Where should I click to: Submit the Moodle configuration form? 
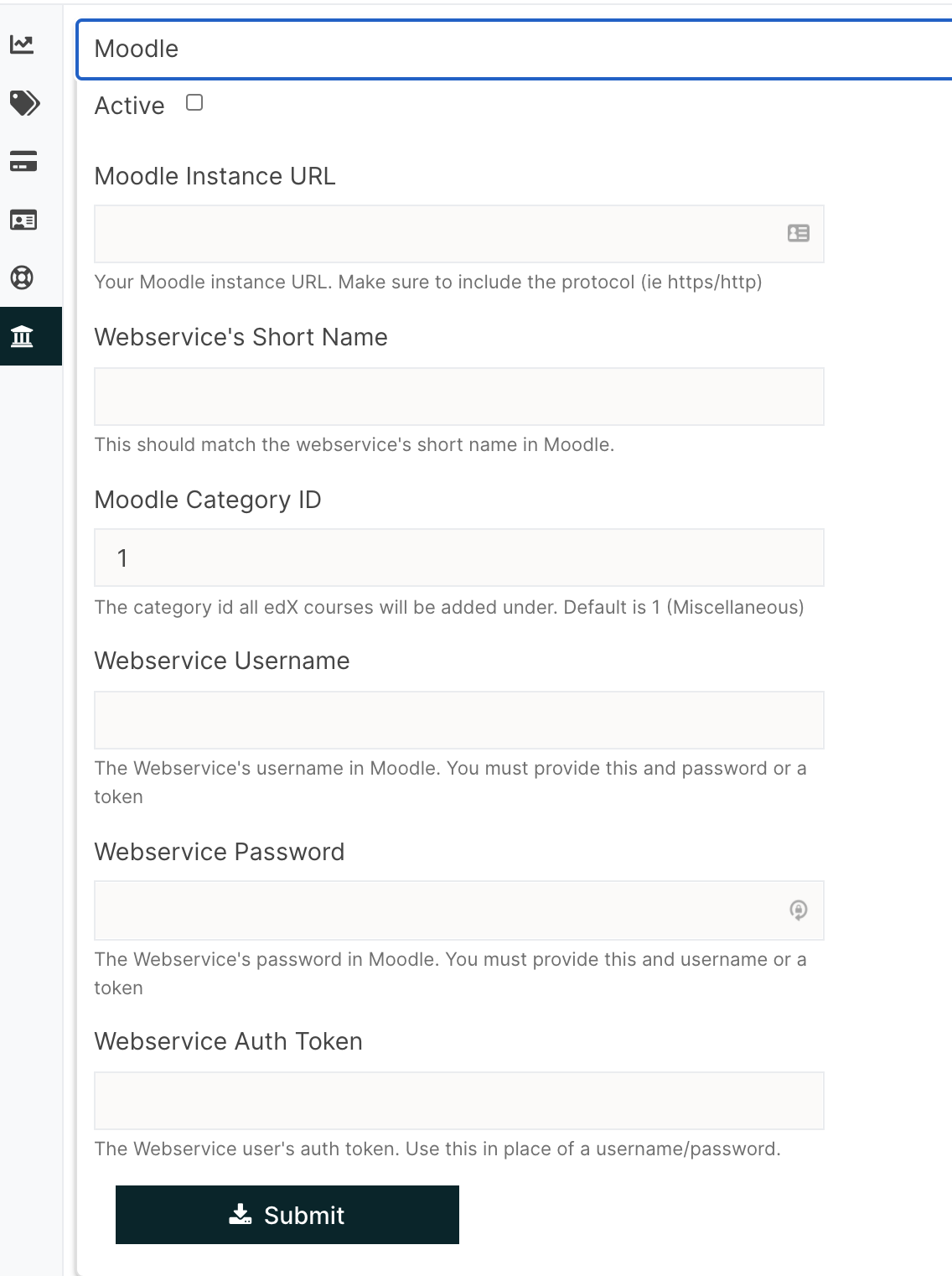(287, 1215)
